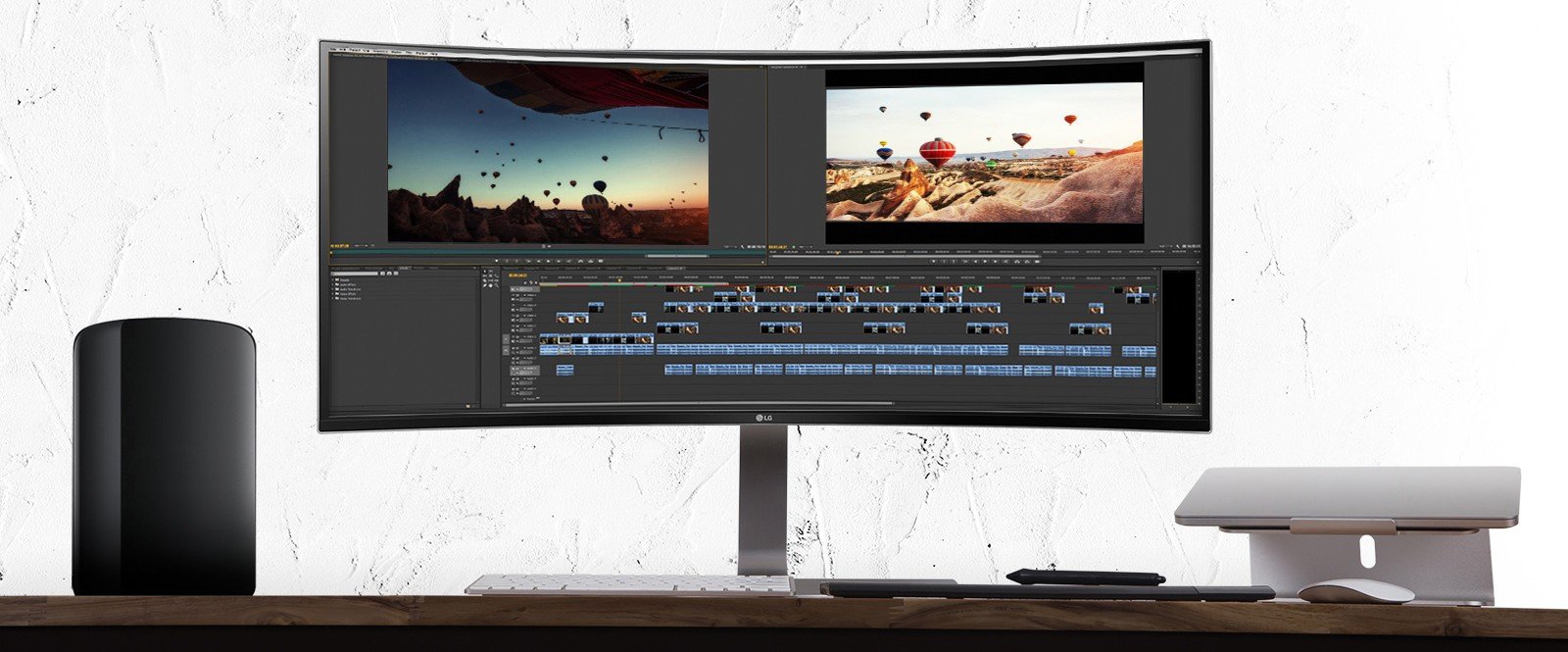The height and width of the screenshot is (652, 1568).
Task: Select the Audio Effects folder row
Action: (348, 284)
